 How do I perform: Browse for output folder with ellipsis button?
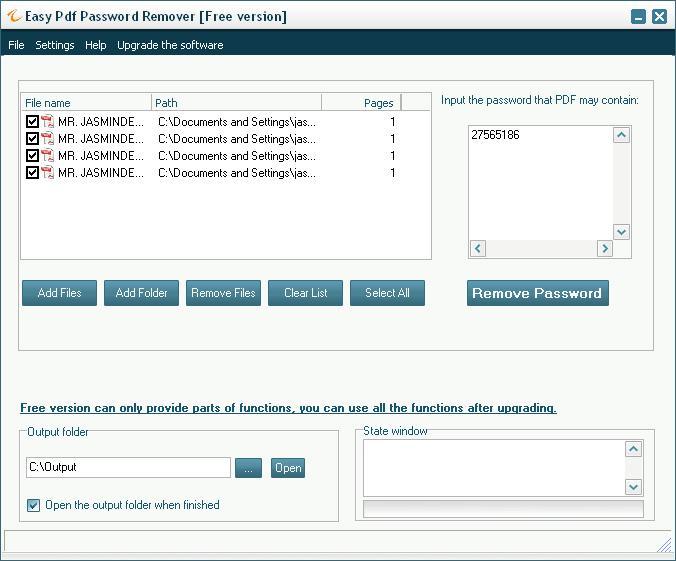click(248, 468)
